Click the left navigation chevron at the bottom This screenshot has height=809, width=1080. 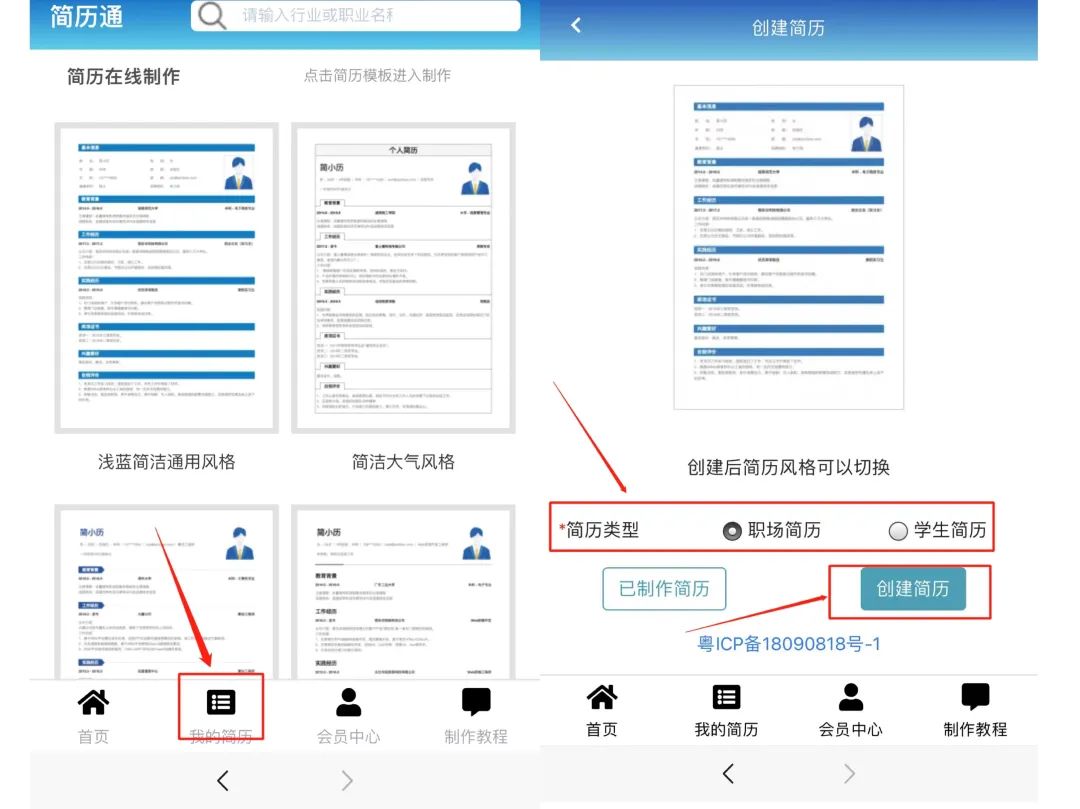coord(221,779)
